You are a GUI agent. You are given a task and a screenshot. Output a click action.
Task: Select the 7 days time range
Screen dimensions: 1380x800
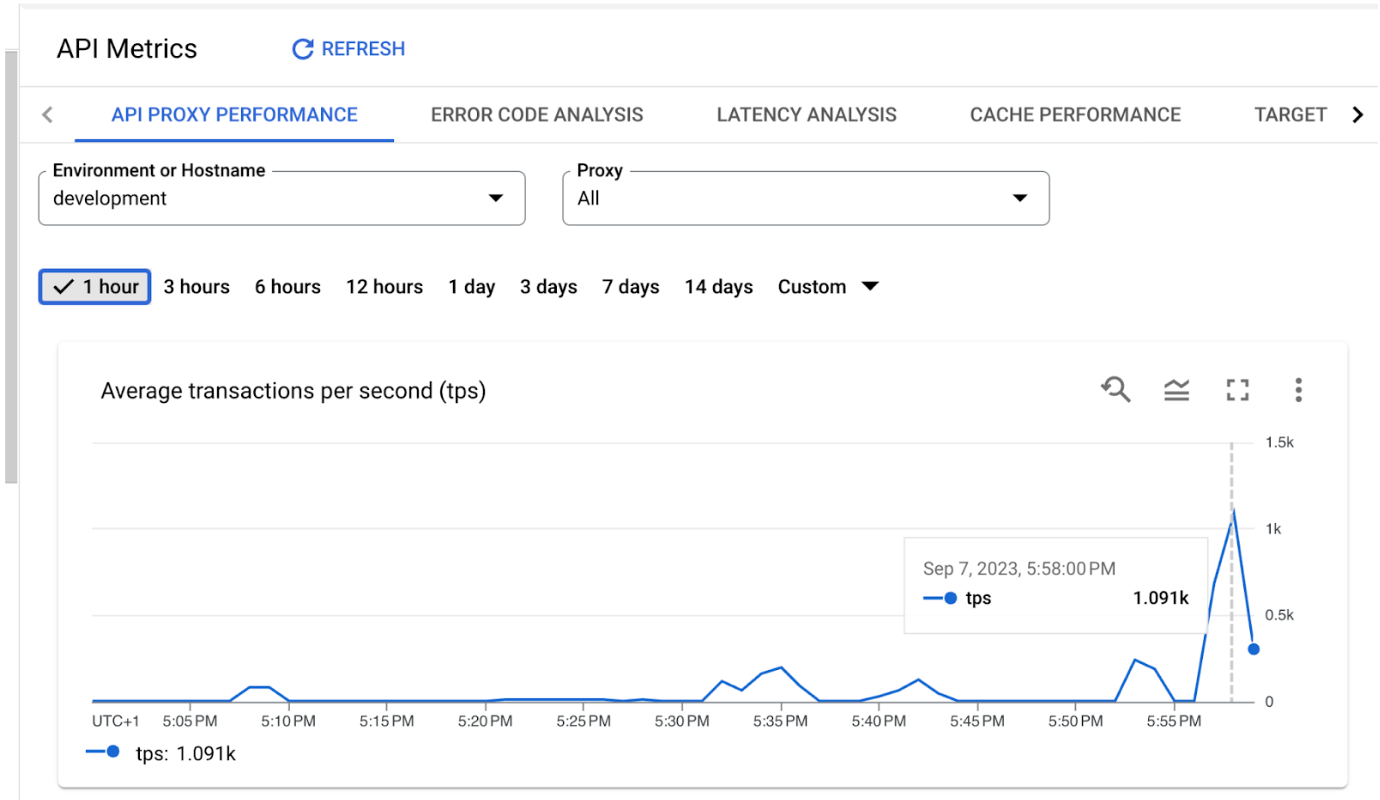click(630, 286)
